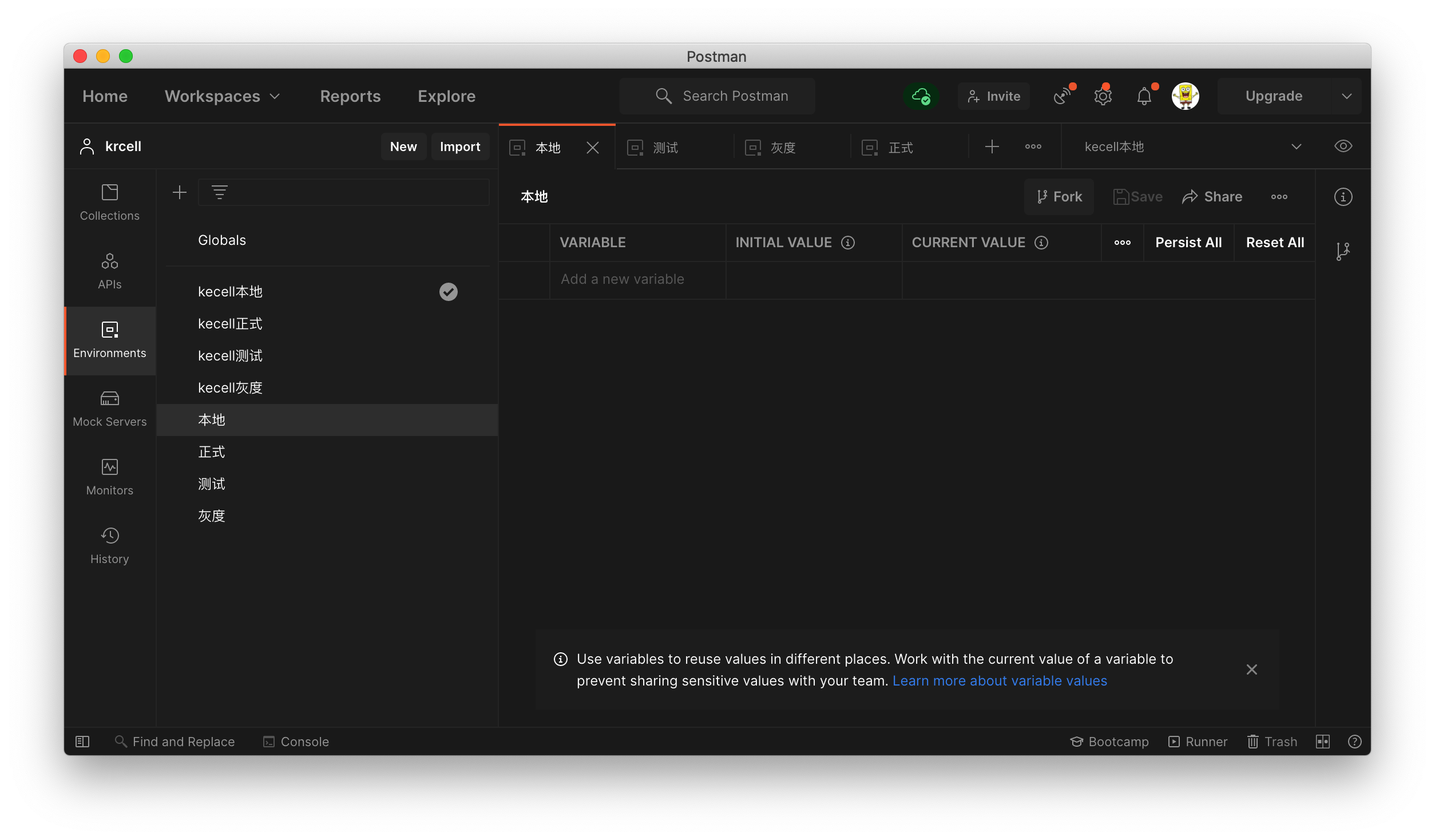Open Find and Replace in status bar
1435x840 pixels.
pos(175,742)
